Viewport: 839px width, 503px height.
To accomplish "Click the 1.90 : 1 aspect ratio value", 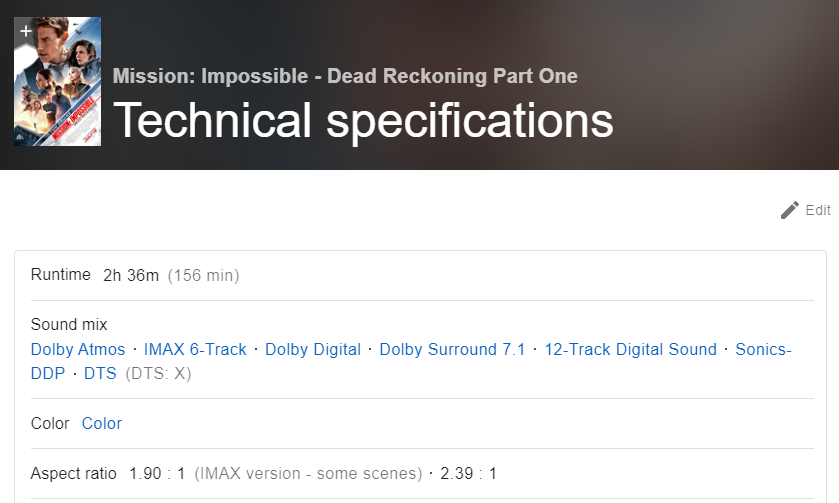I will [x=158, y=473].
